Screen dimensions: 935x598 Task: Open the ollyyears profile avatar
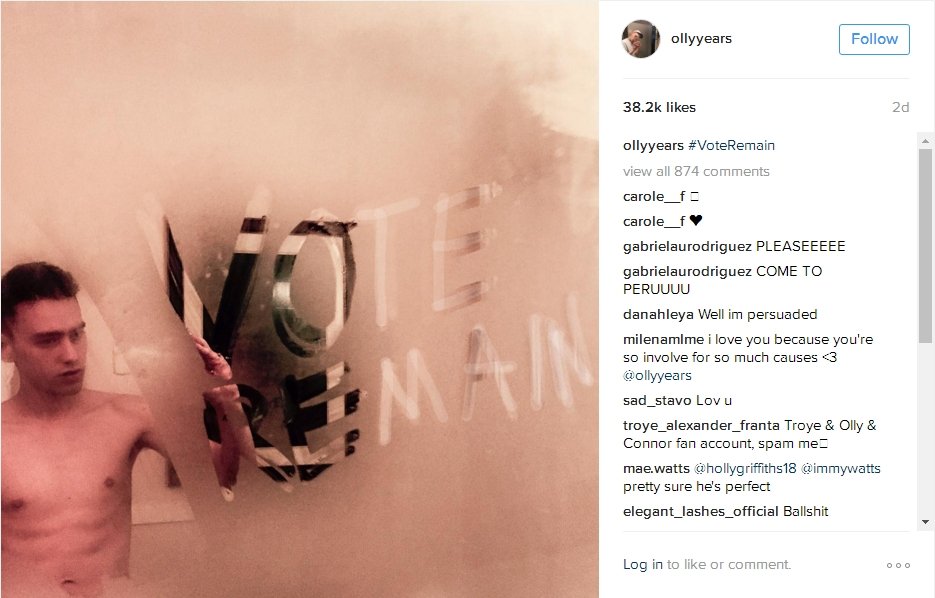coord(641,39)
